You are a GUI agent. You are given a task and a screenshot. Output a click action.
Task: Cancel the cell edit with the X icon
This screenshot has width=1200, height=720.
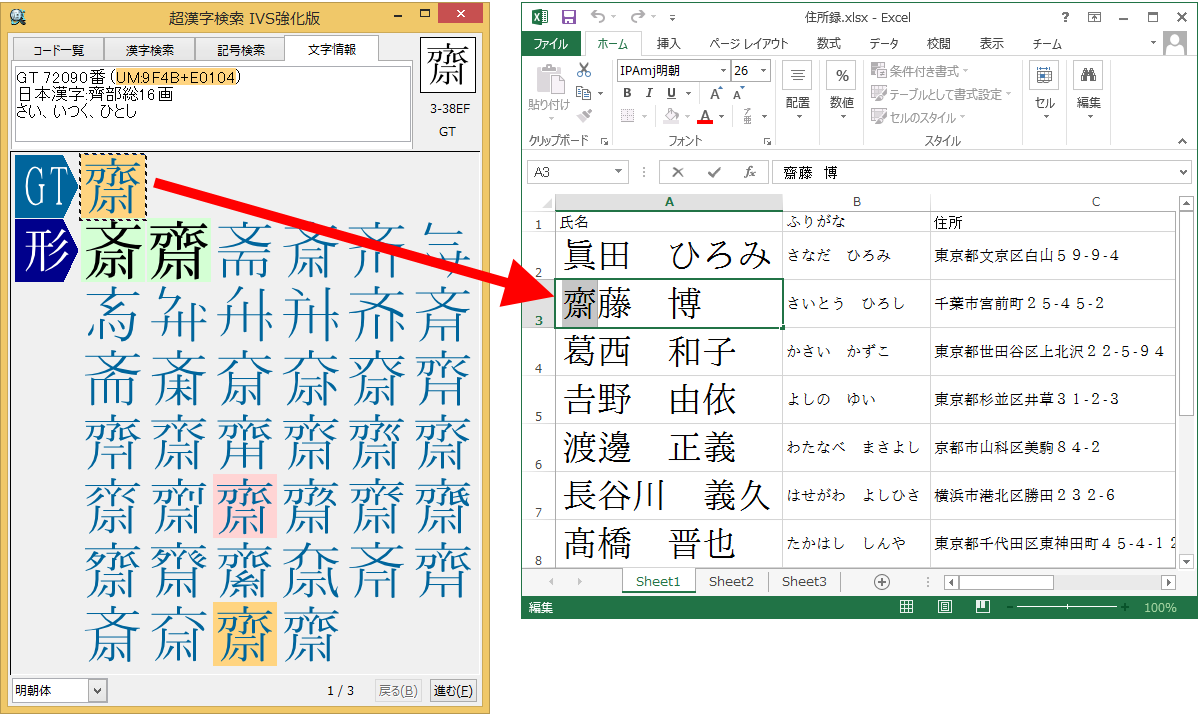pos(678,172)
